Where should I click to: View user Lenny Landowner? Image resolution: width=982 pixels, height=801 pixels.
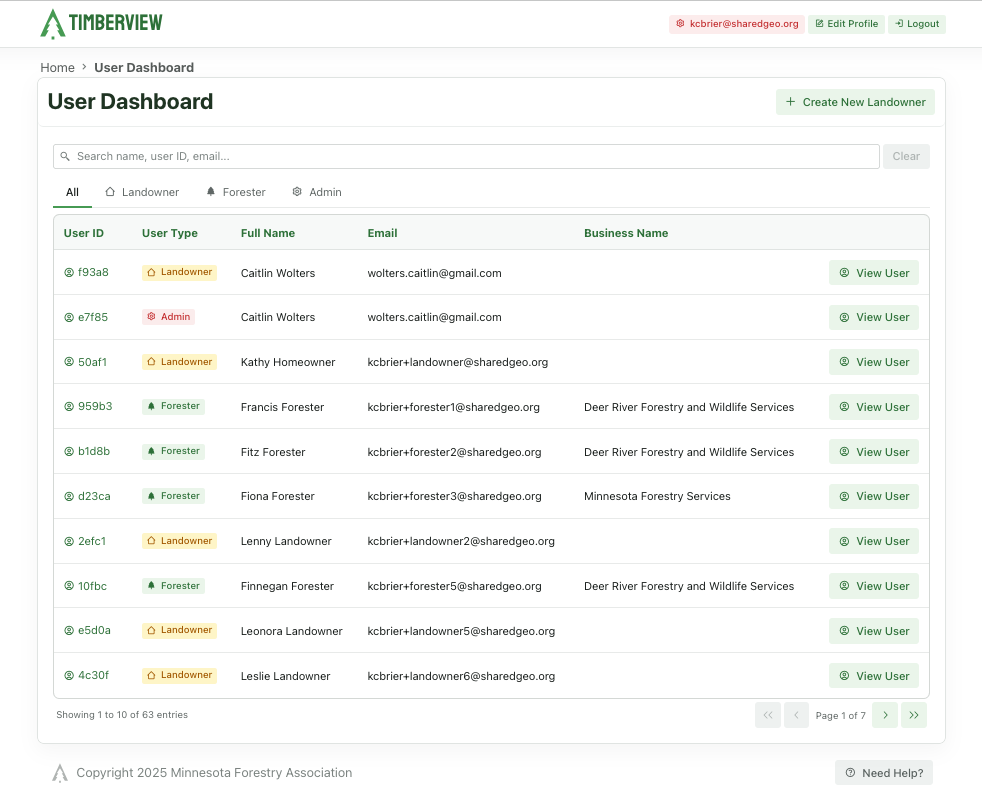tap(874, 541)
